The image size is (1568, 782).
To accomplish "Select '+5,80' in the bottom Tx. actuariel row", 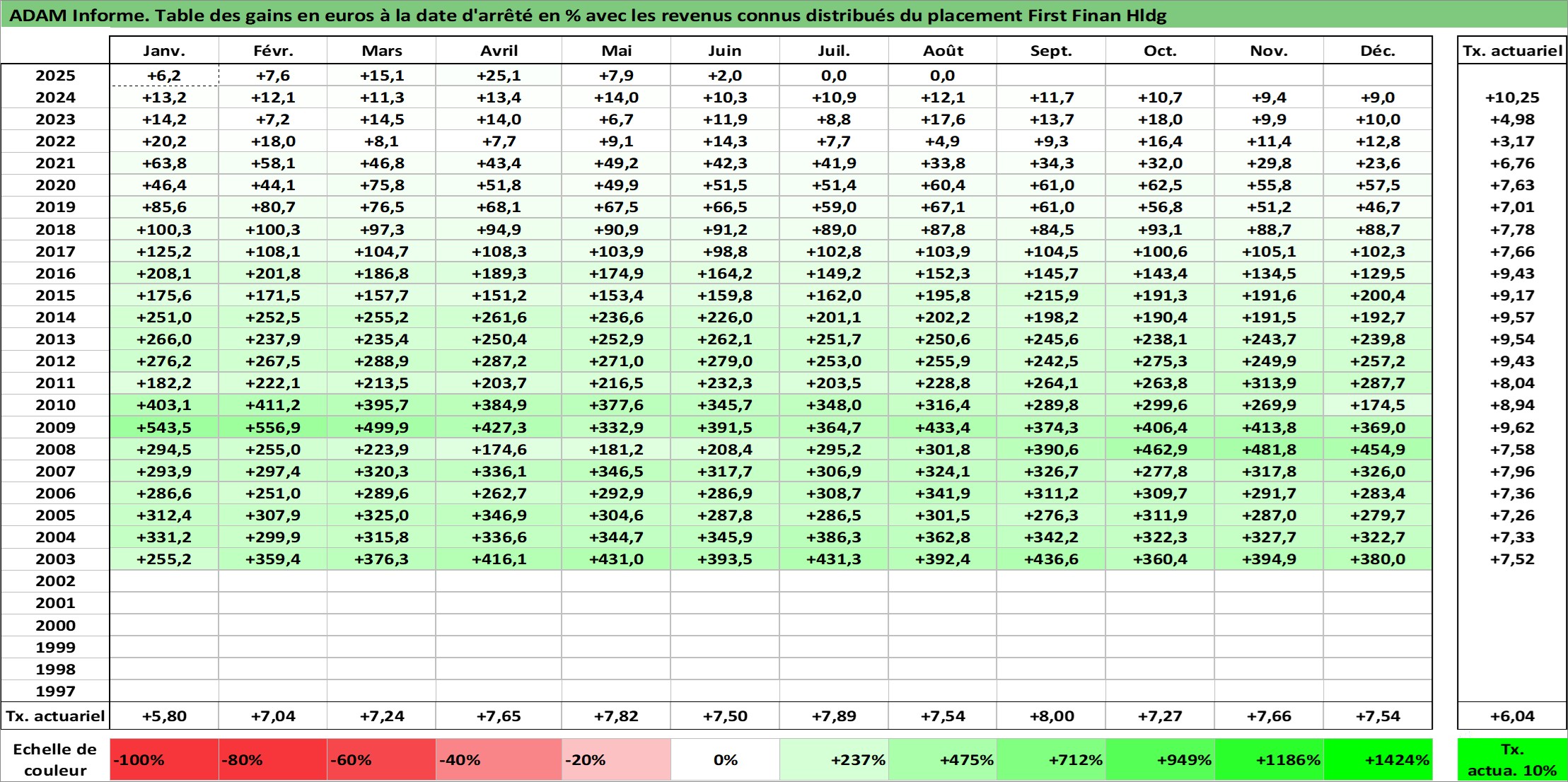I will [x=164, y=716].
